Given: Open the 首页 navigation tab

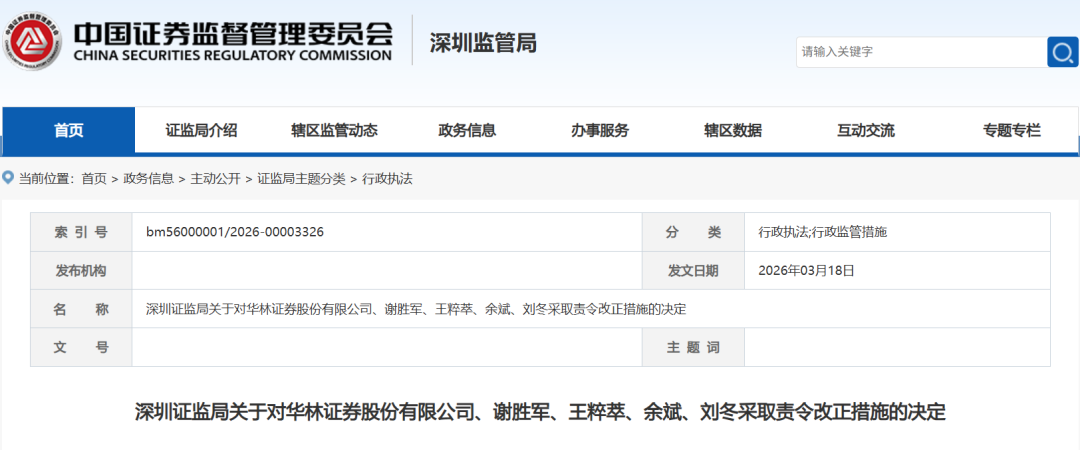Looking at the screenshot, I should click(x=69, y=130).
